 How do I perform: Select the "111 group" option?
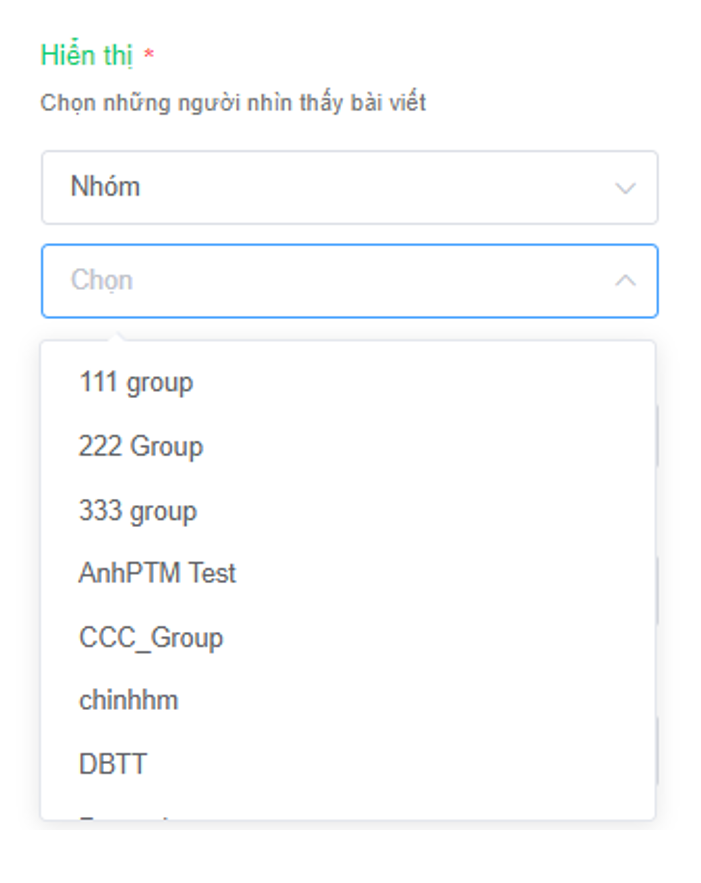click(136, 383)
